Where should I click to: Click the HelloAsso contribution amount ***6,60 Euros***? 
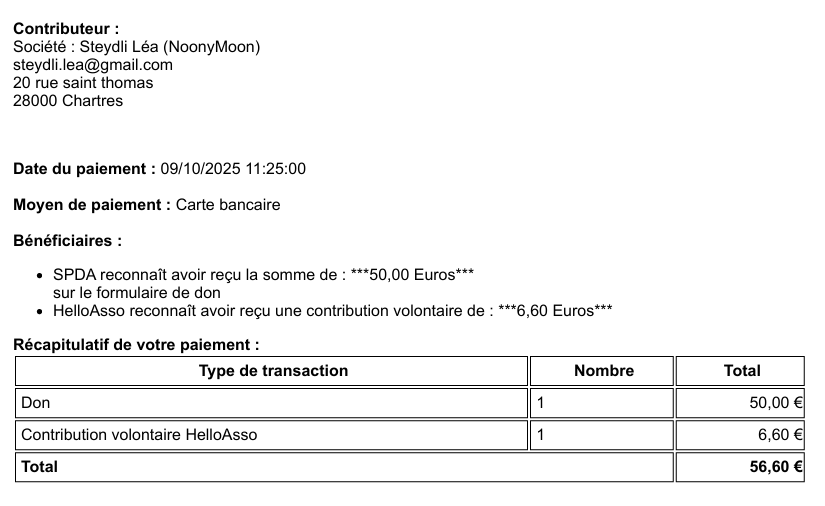pos(555,311)
